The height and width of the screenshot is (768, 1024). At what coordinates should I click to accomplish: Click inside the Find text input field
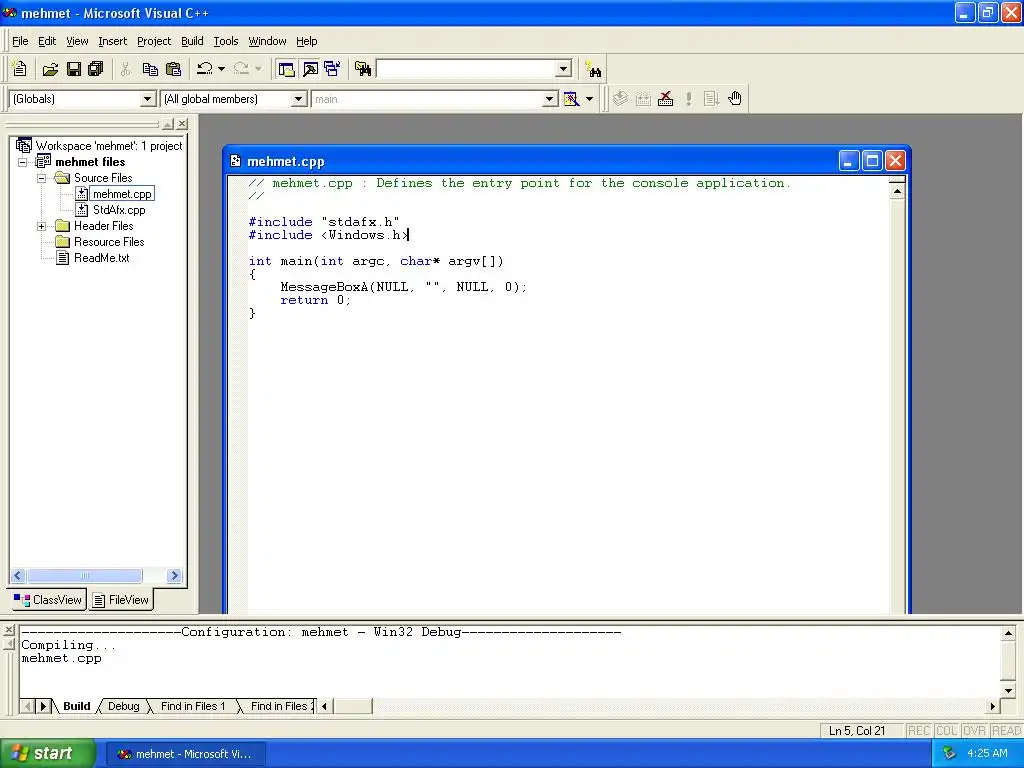tap(466, 69)
